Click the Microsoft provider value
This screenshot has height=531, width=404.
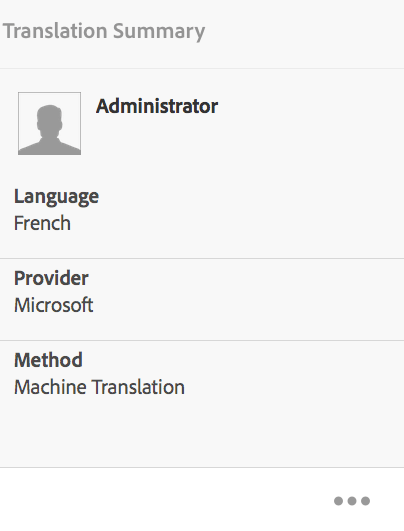click(x=54, y=305)
